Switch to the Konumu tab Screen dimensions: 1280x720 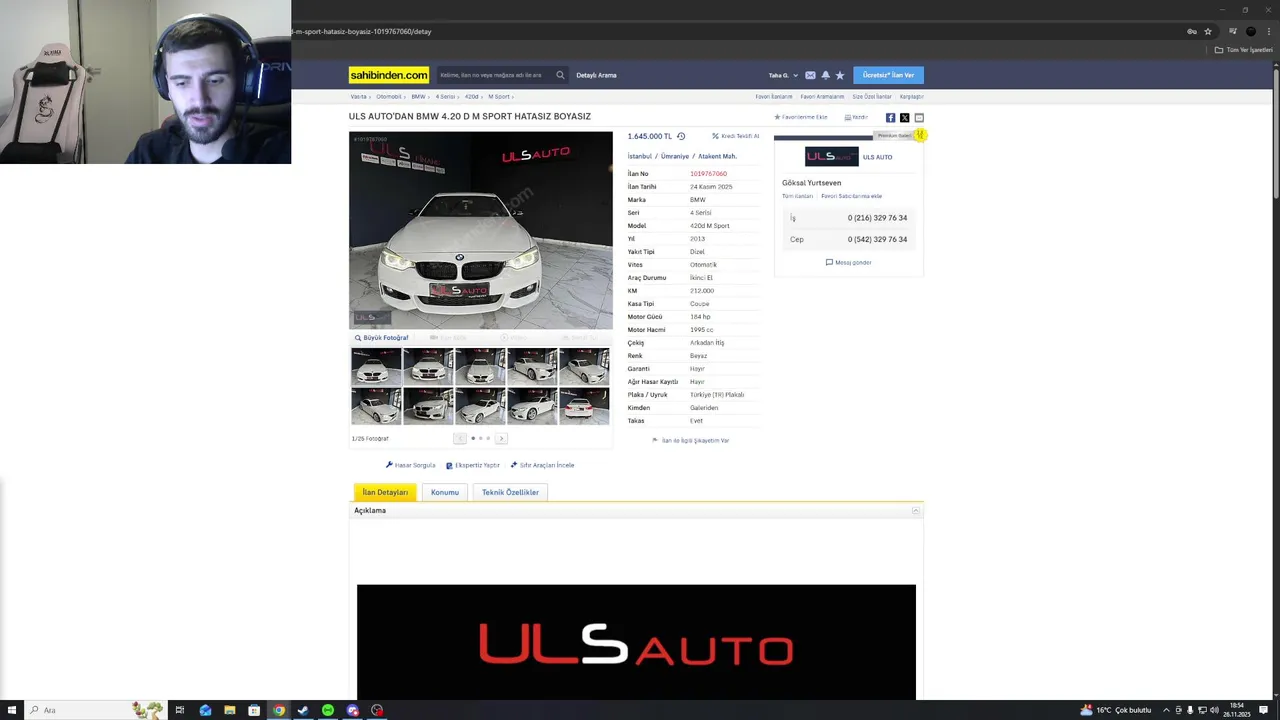pyautogui.click(x=445, y=492)
